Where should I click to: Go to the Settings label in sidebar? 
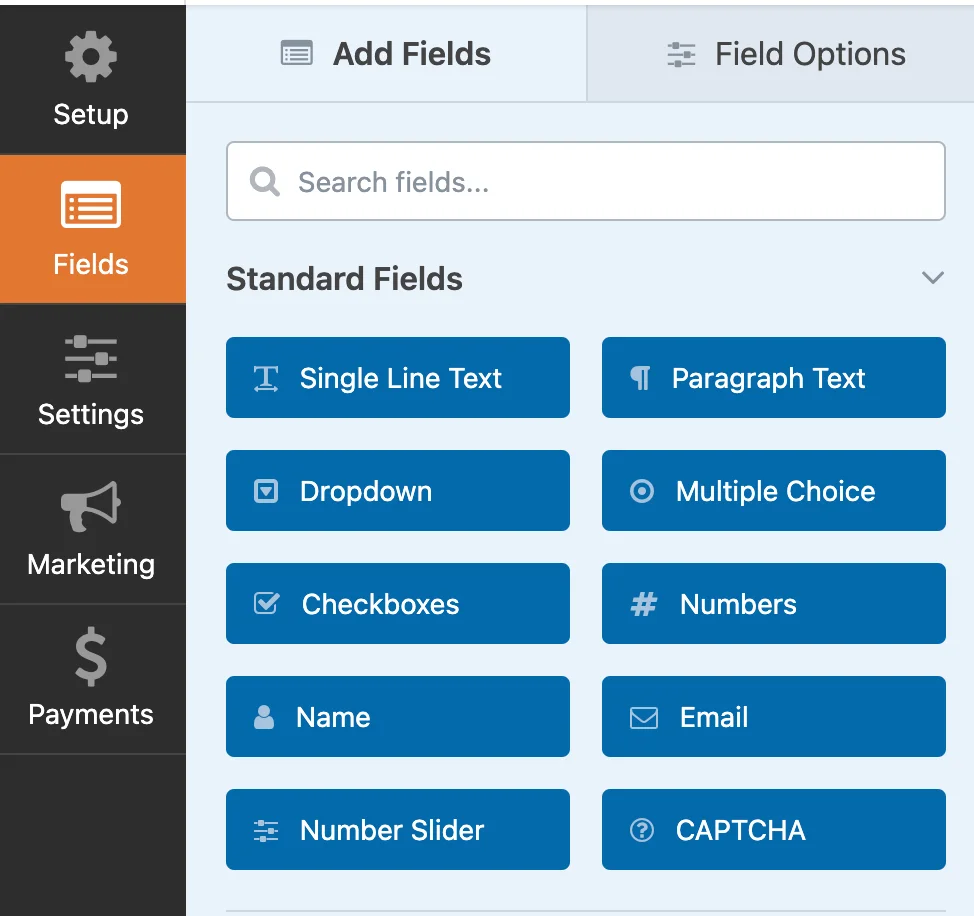[x=91, y=415]
